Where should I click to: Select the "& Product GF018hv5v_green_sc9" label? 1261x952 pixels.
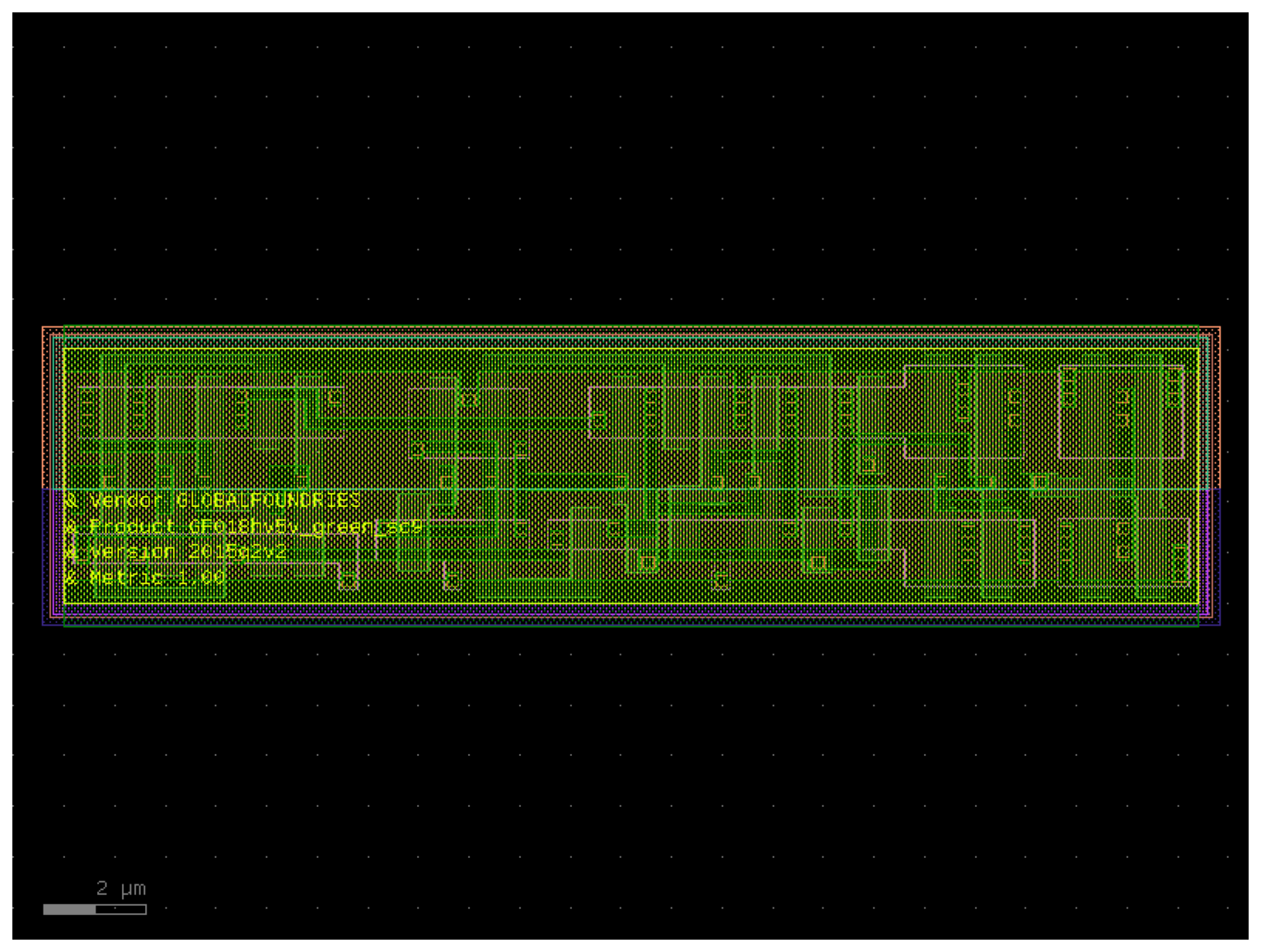point(244,527)
